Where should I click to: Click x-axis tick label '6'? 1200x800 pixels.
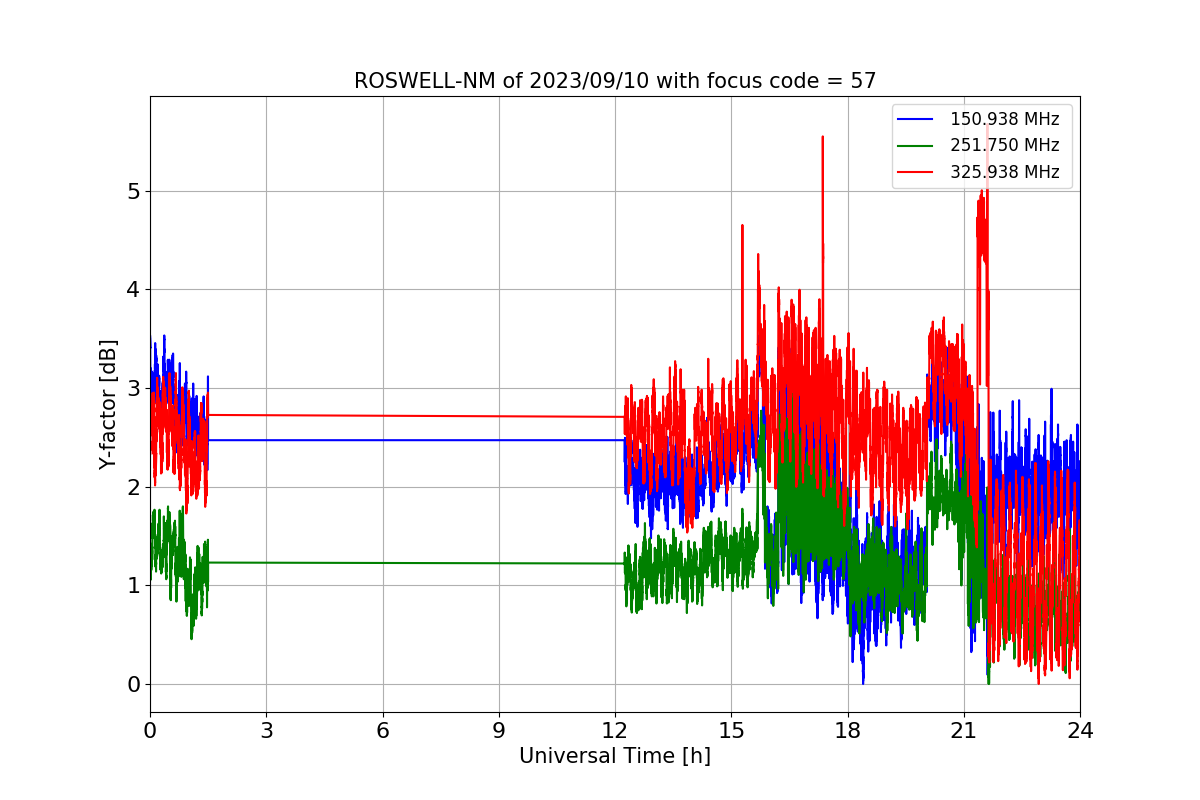pyautogui.click(x=383, y=731)
